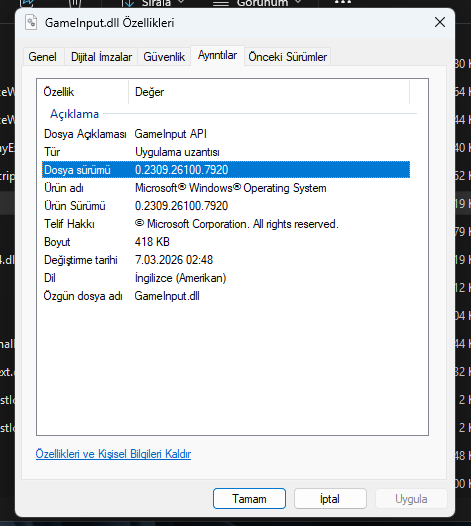Select the Özgün dosya adı row

[226, 296]
